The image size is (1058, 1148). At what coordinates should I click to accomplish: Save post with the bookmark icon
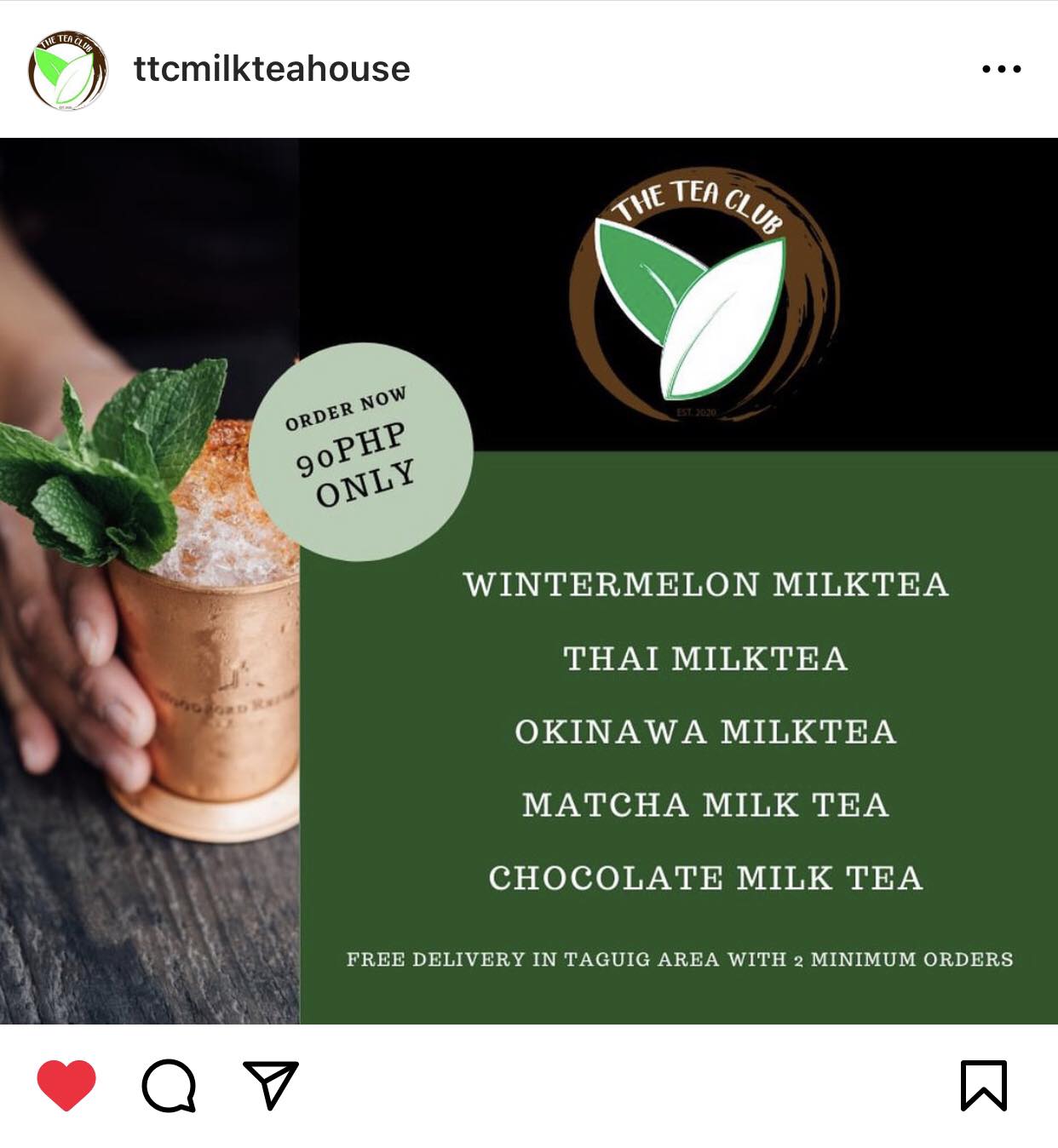[984, 1086]
